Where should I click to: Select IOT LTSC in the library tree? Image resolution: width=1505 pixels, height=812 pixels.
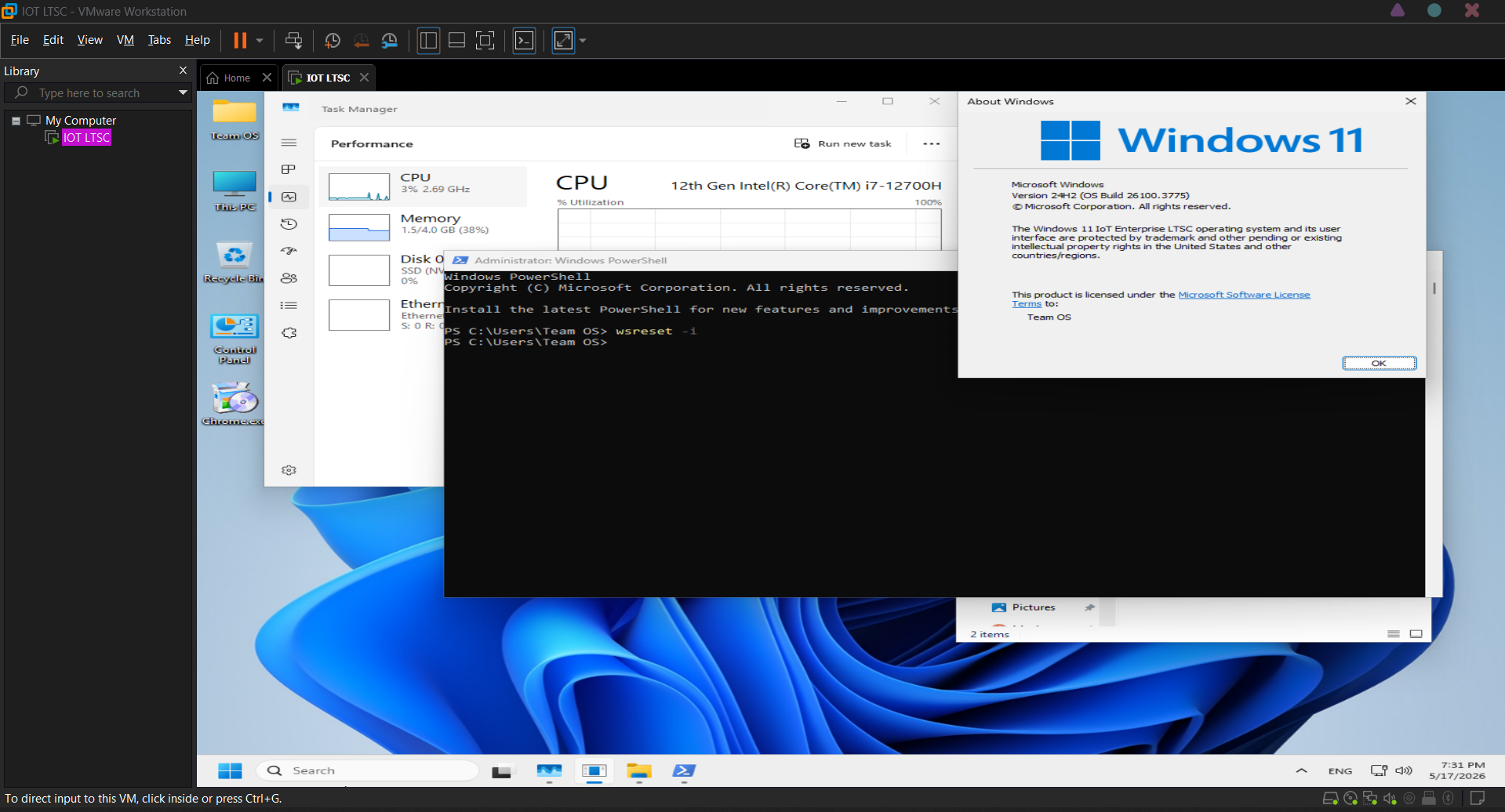coord(86,137)
